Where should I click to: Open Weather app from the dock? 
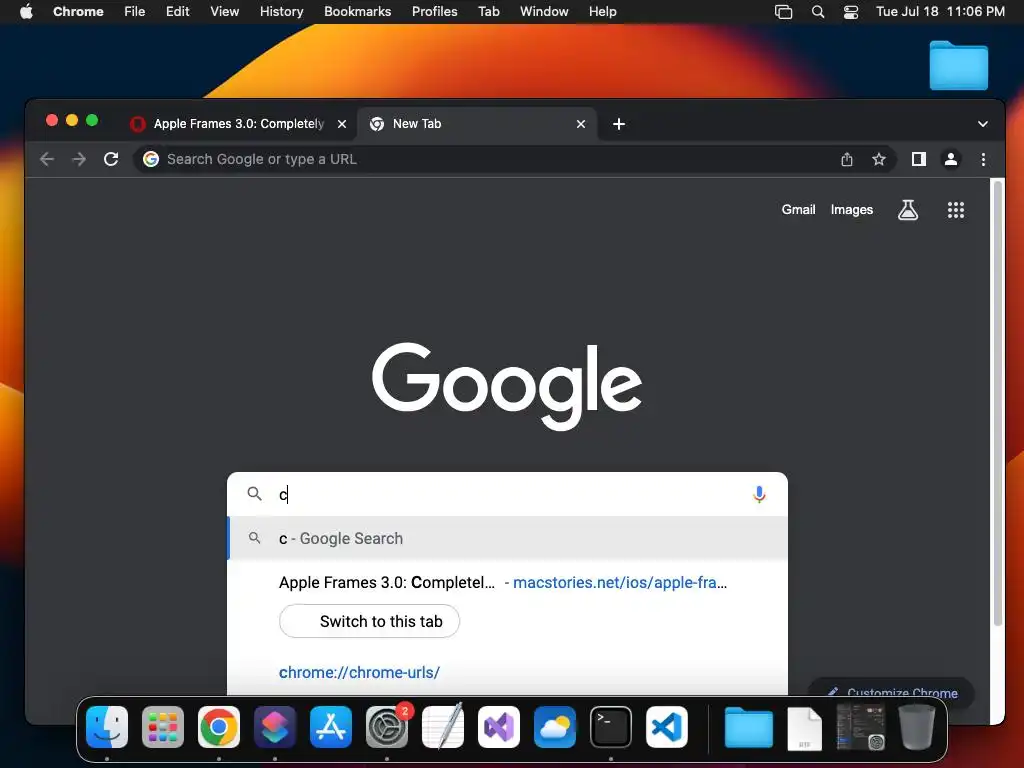click(555, 727)
